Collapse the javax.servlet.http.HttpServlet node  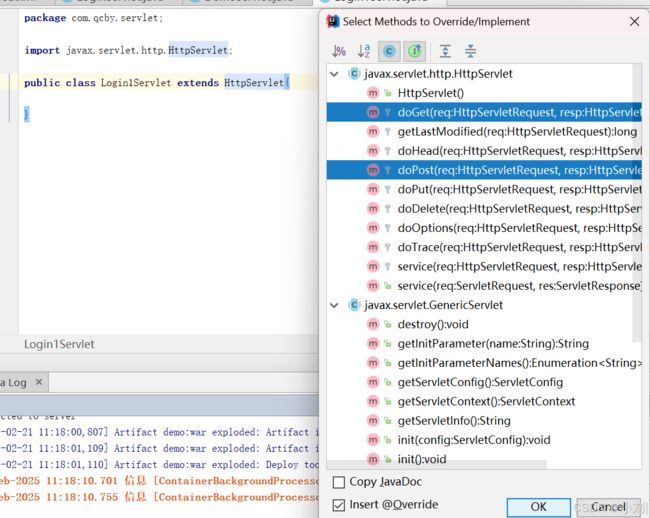pos(334,74)
